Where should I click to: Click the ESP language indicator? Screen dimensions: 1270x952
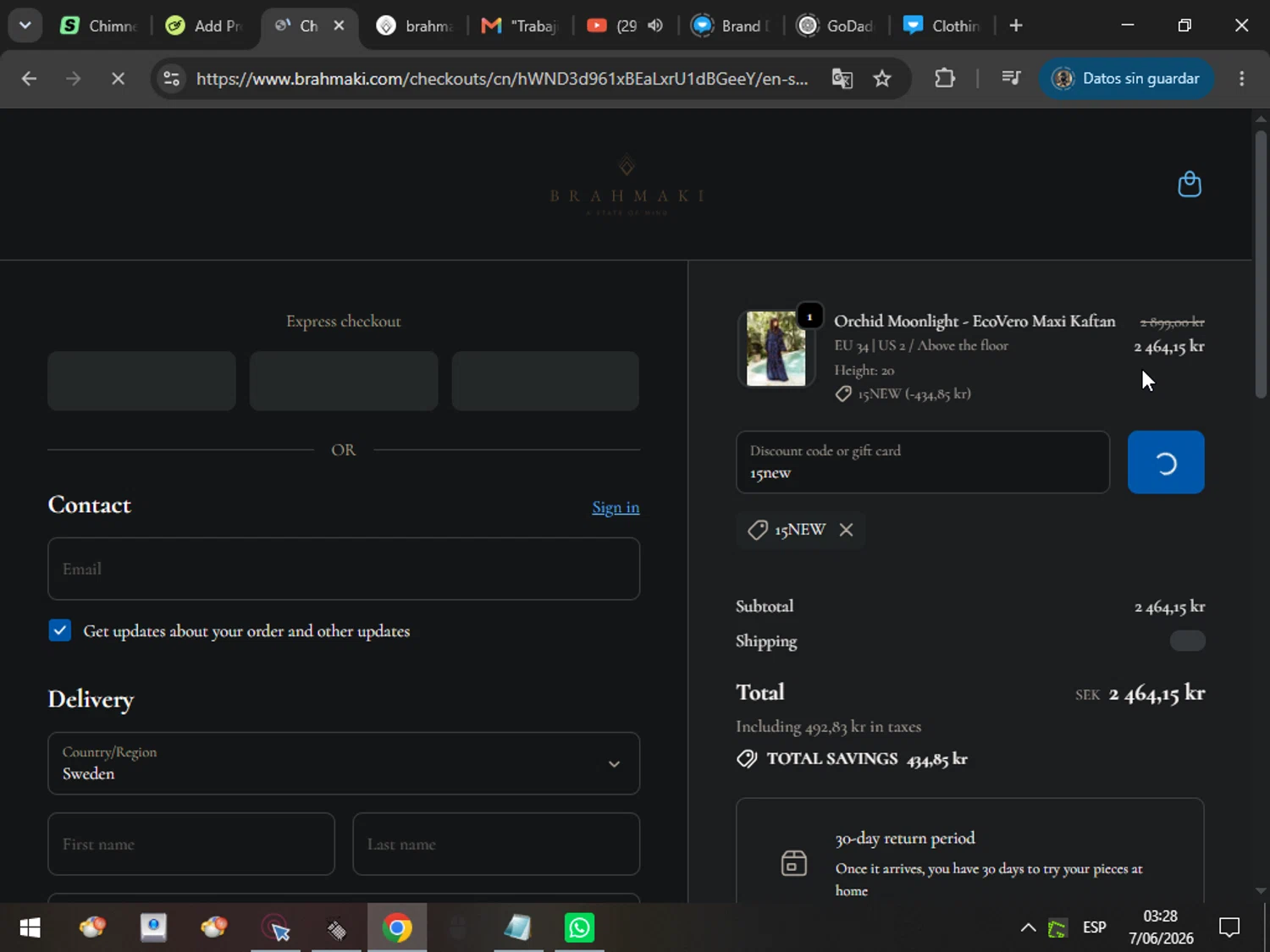(1094, 928)
